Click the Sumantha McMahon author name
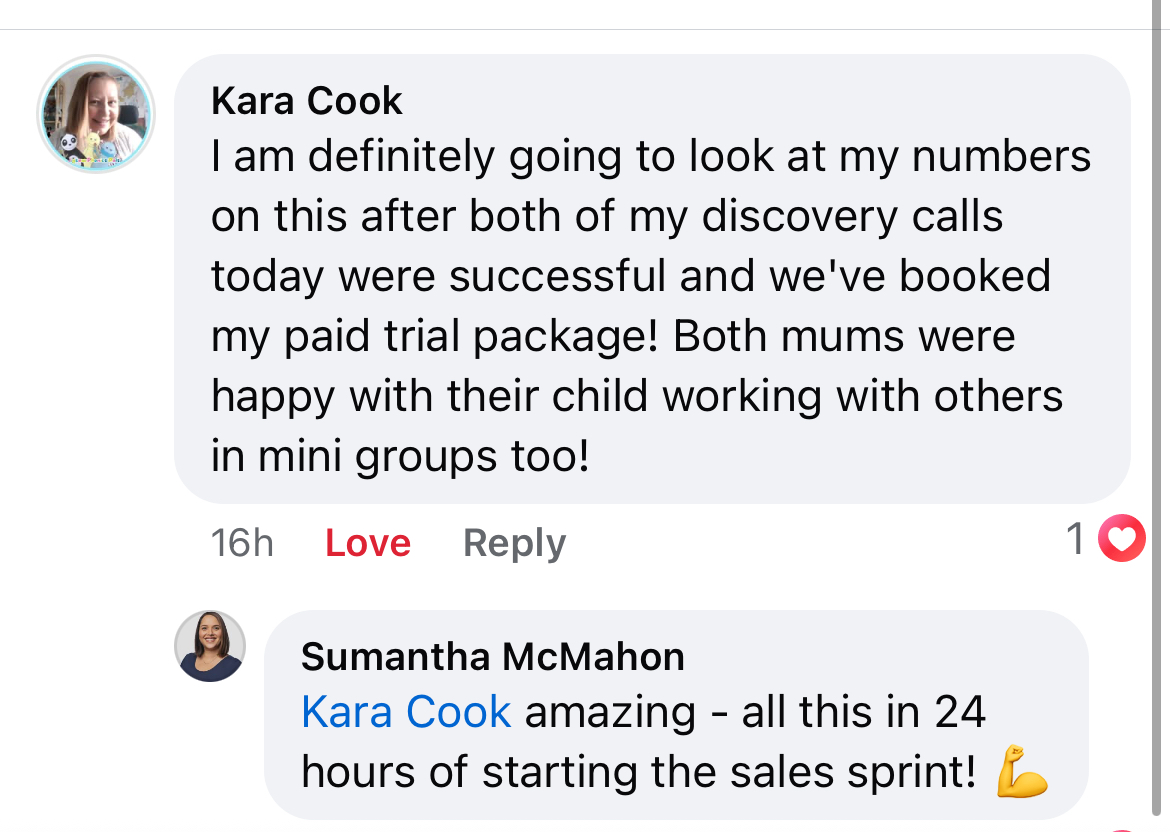 point(493,657)
